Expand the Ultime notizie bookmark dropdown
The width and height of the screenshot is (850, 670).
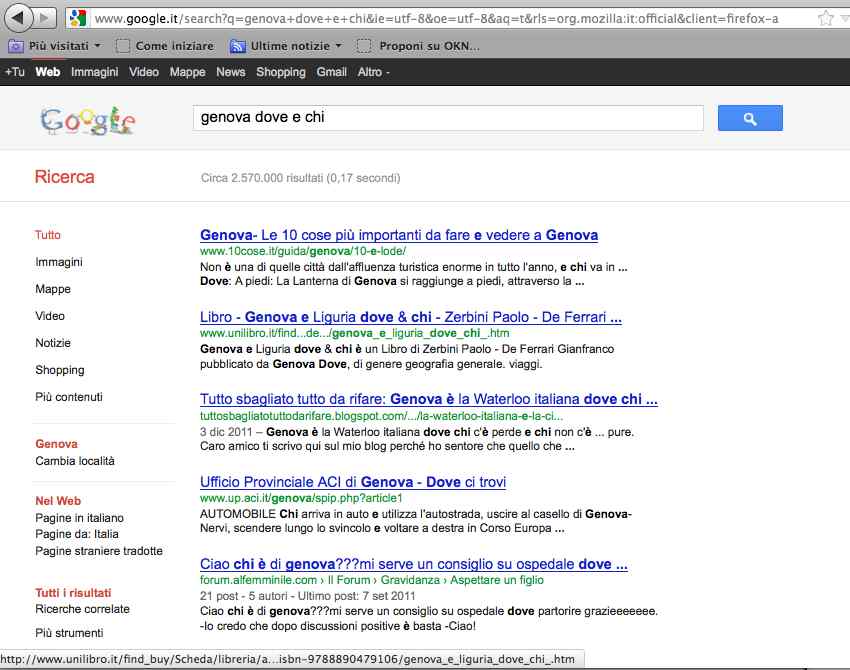point(338,46)
